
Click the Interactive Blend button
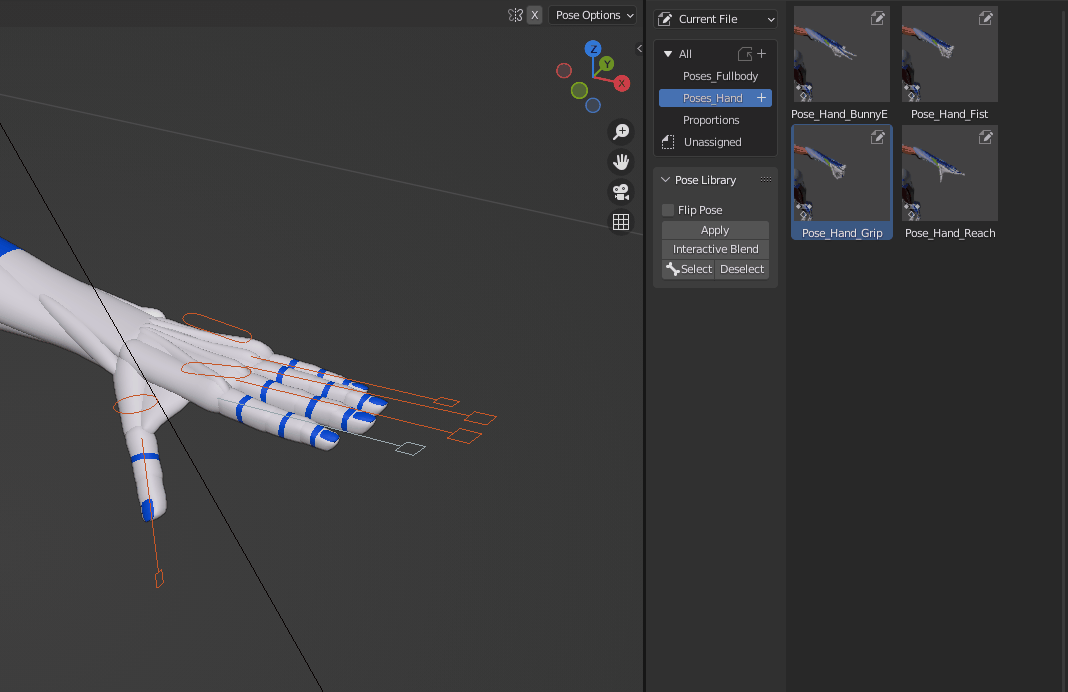715,249
